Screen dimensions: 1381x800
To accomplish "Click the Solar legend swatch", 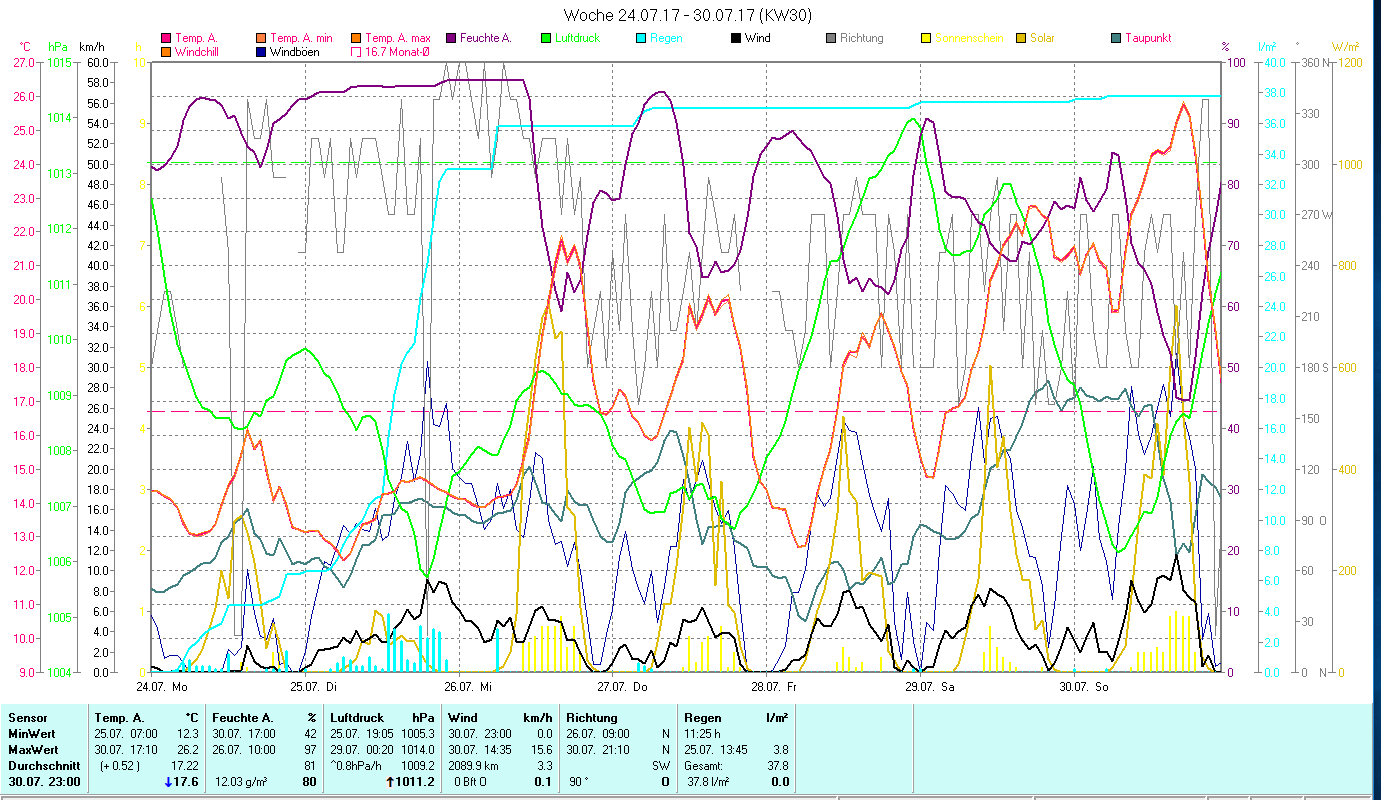I will [1020, 38].
